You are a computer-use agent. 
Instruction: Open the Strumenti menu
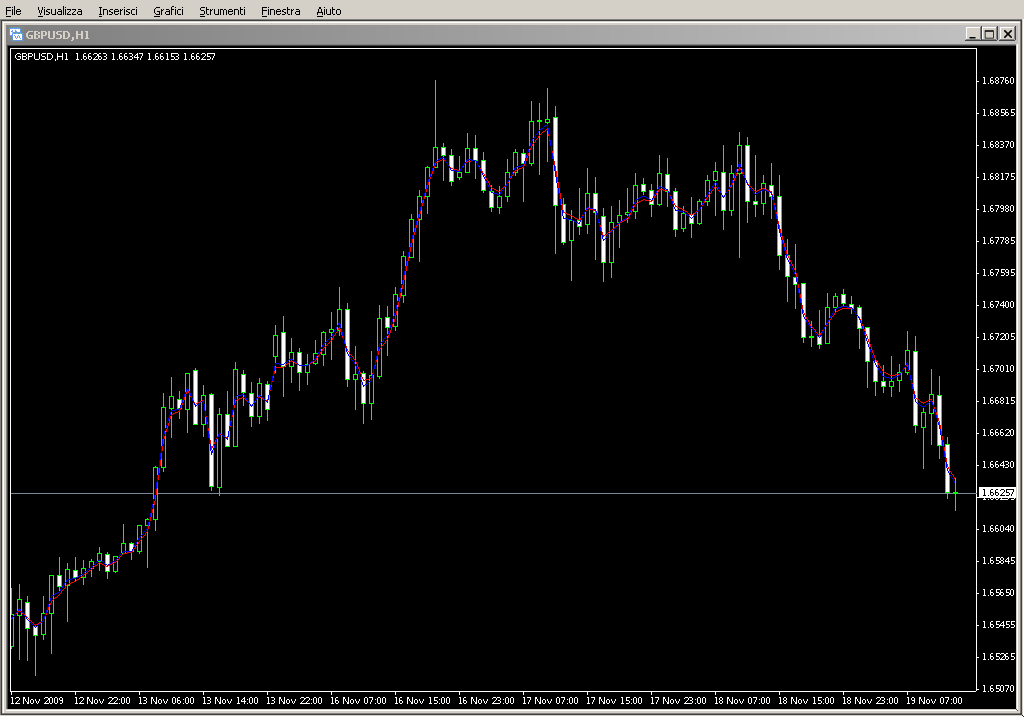[222, 11]
